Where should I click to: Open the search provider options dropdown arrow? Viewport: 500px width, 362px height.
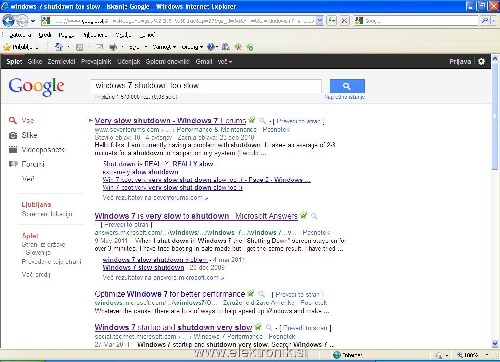coord(494,21)
